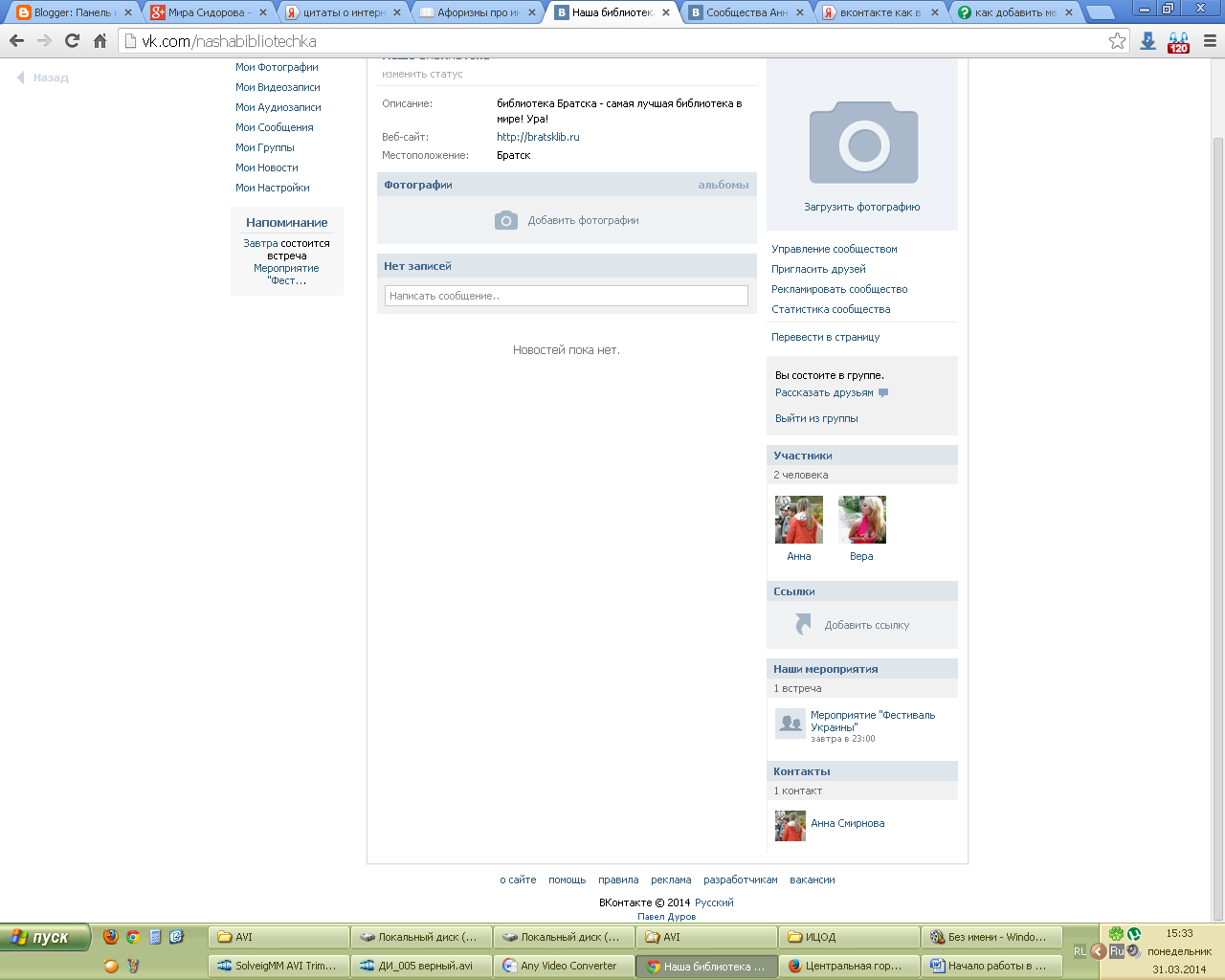Viewport: 1225px width, 980px height.
Task: Click large camera placeholder for community photo
Action: tap(863, 143)
